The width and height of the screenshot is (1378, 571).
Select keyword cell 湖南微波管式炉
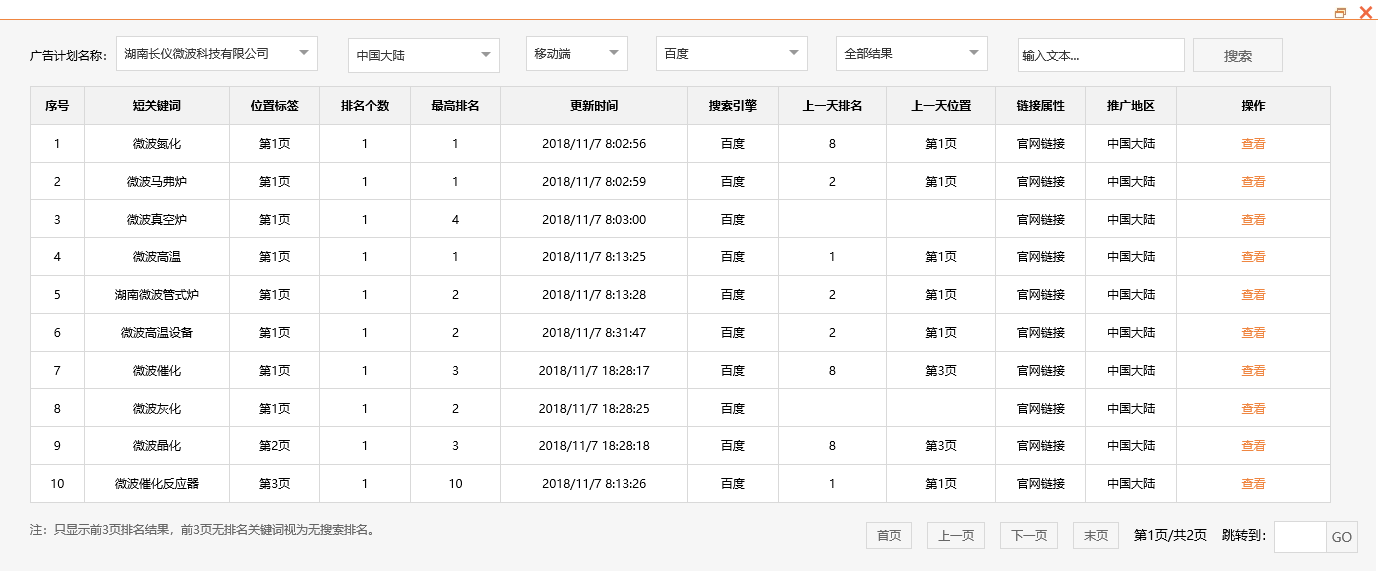(x=157, y=295)
